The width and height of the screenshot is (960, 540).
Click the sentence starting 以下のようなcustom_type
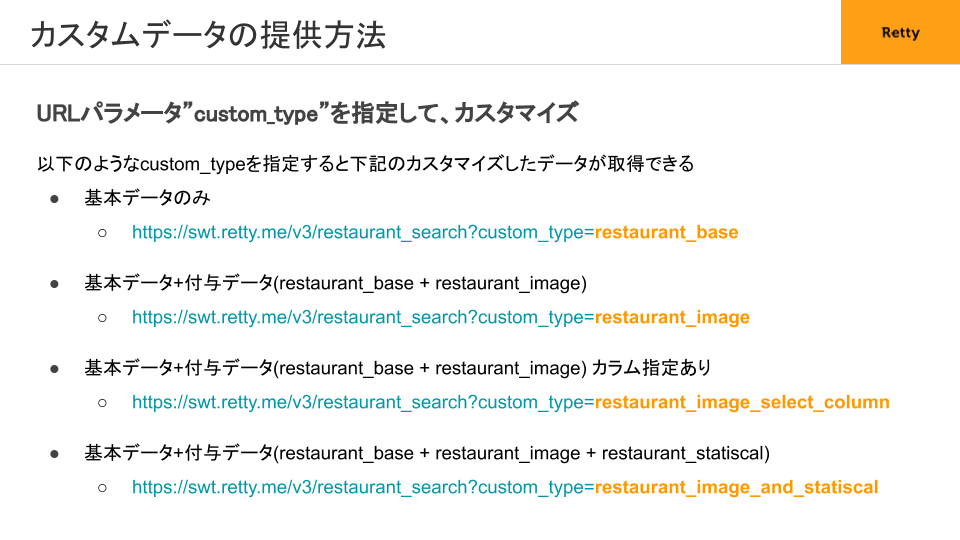(366, 164)
